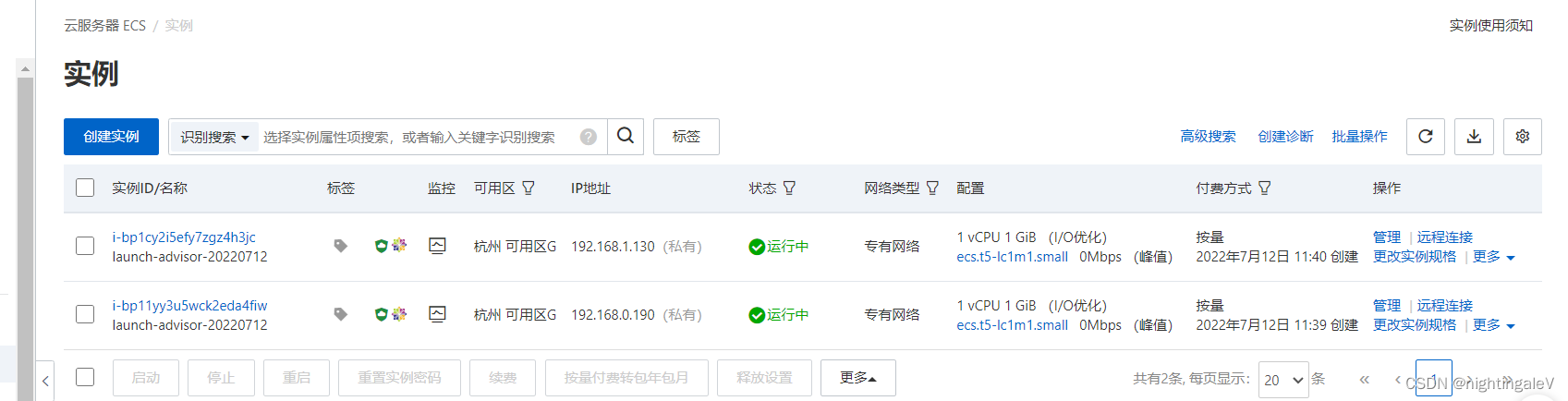Viewport: 1568px width, 401px height.
Task: Click the search magnifier icon
Action: (x=626, y=136)
